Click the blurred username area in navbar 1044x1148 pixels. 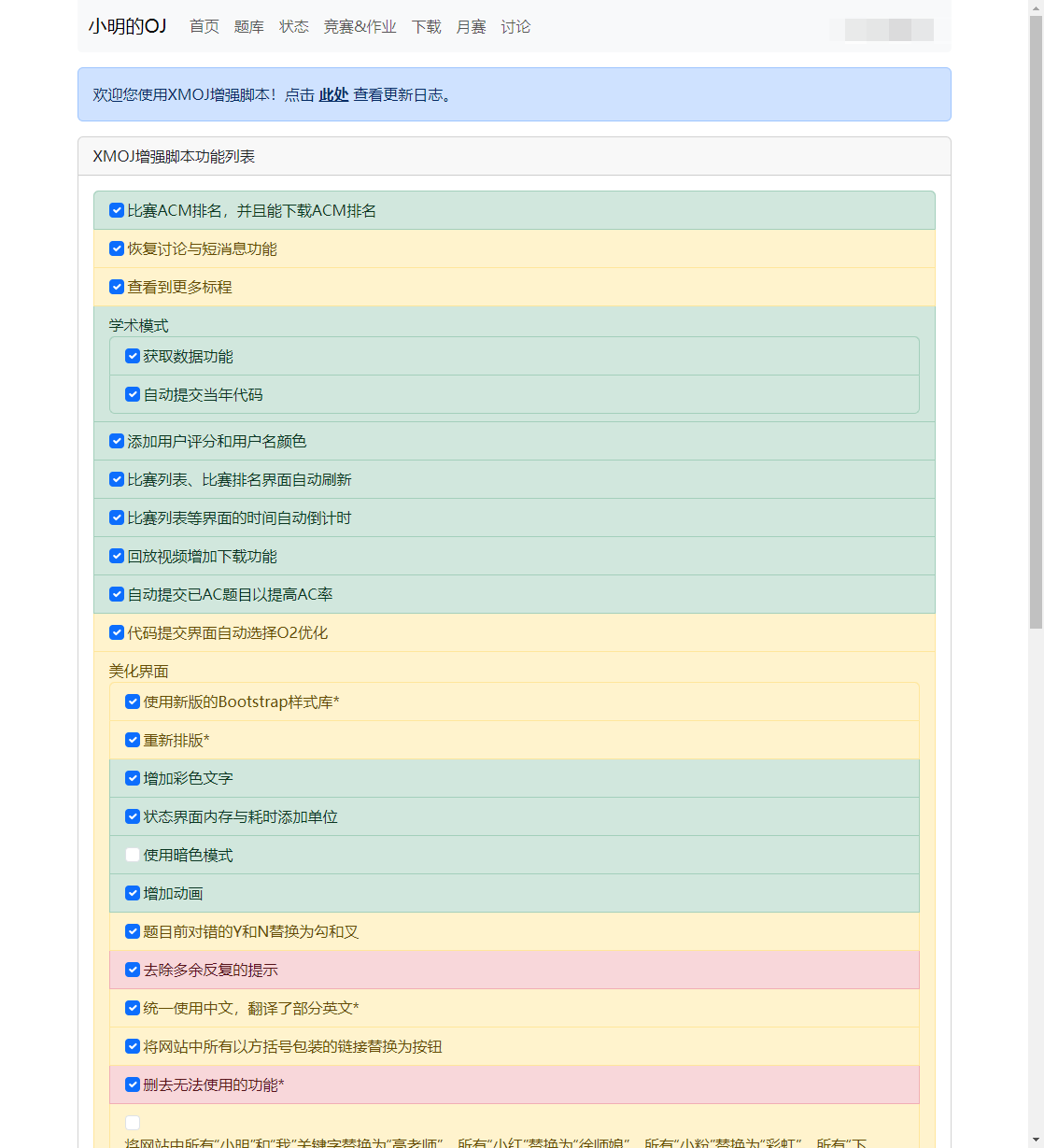[x=882, y=30]
